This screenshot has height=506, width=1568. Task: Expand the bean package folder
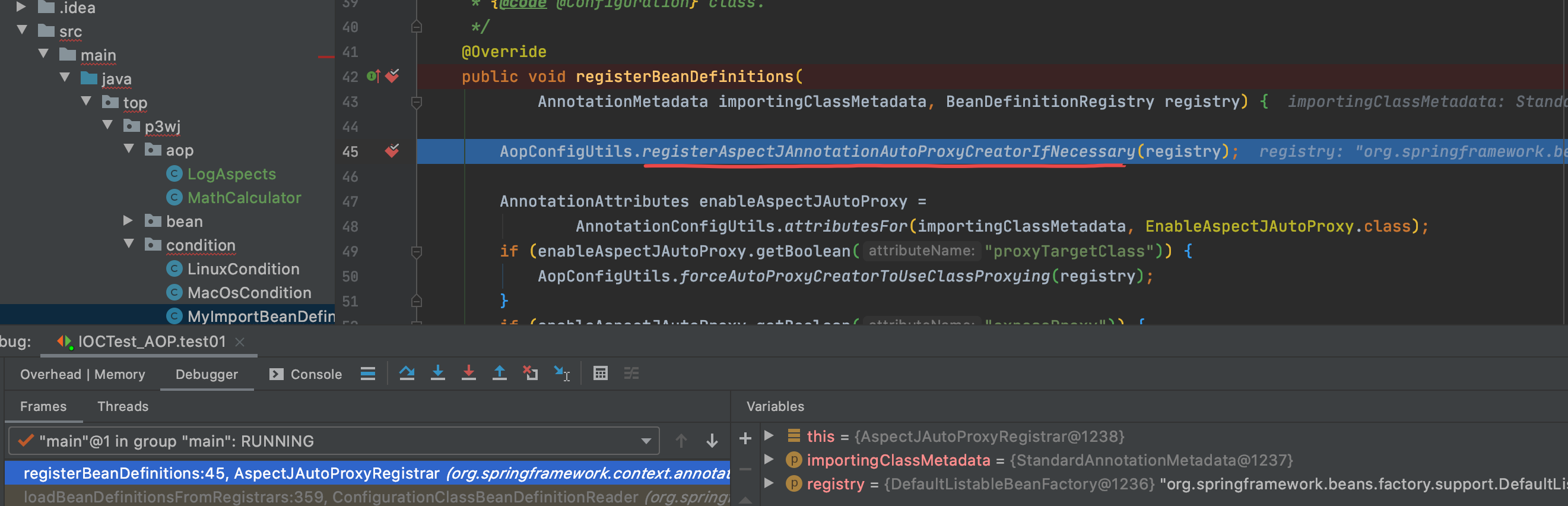(128, 221)
